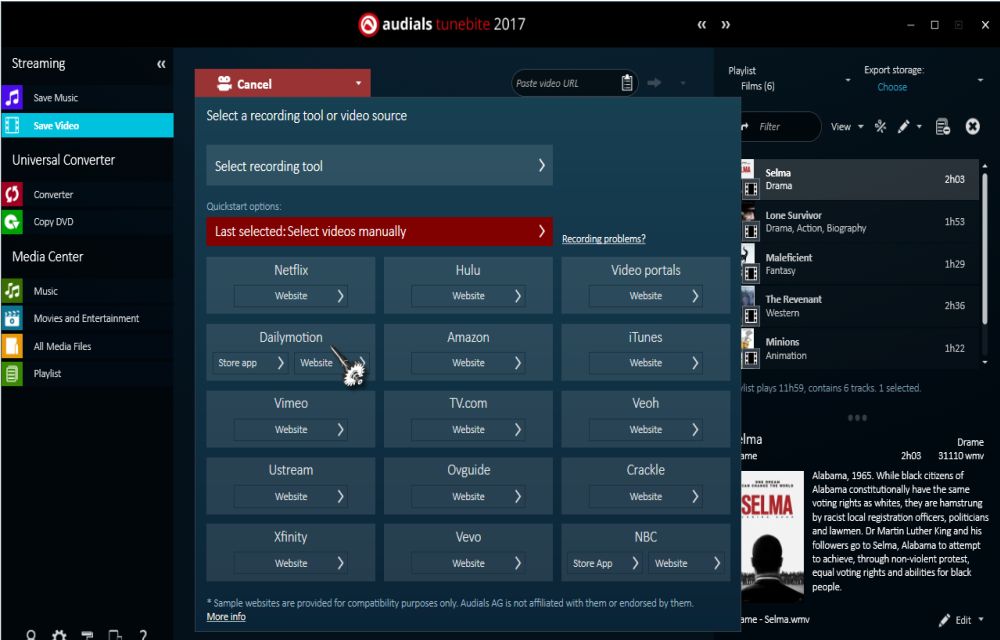Click the playlist Filter field
1000x640 pixels.
click(781, 127)
